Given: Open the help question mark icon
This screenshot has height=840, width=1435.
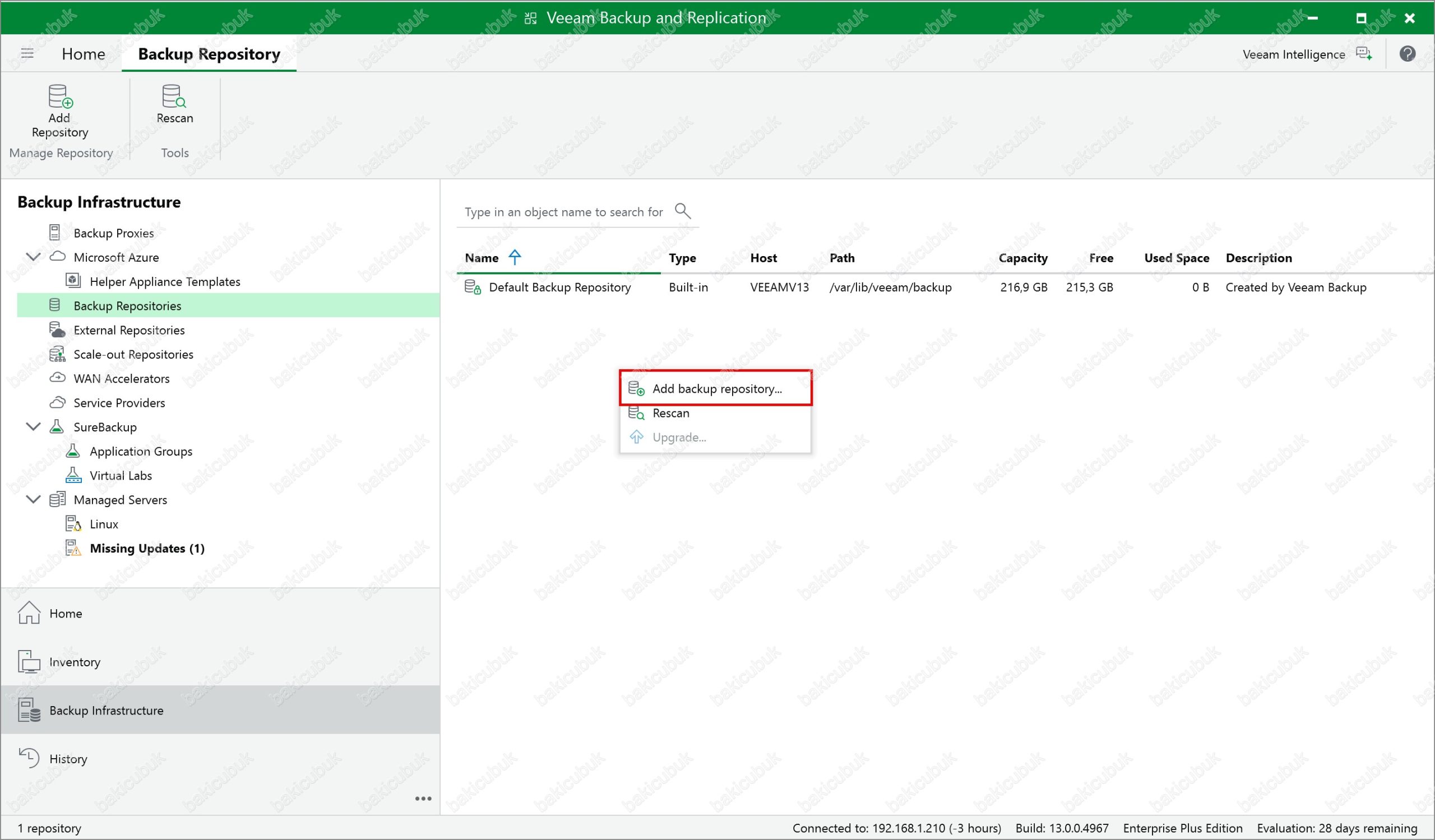Looking at the screenshot, I should pyautogui.click(x=1407, y=54).
